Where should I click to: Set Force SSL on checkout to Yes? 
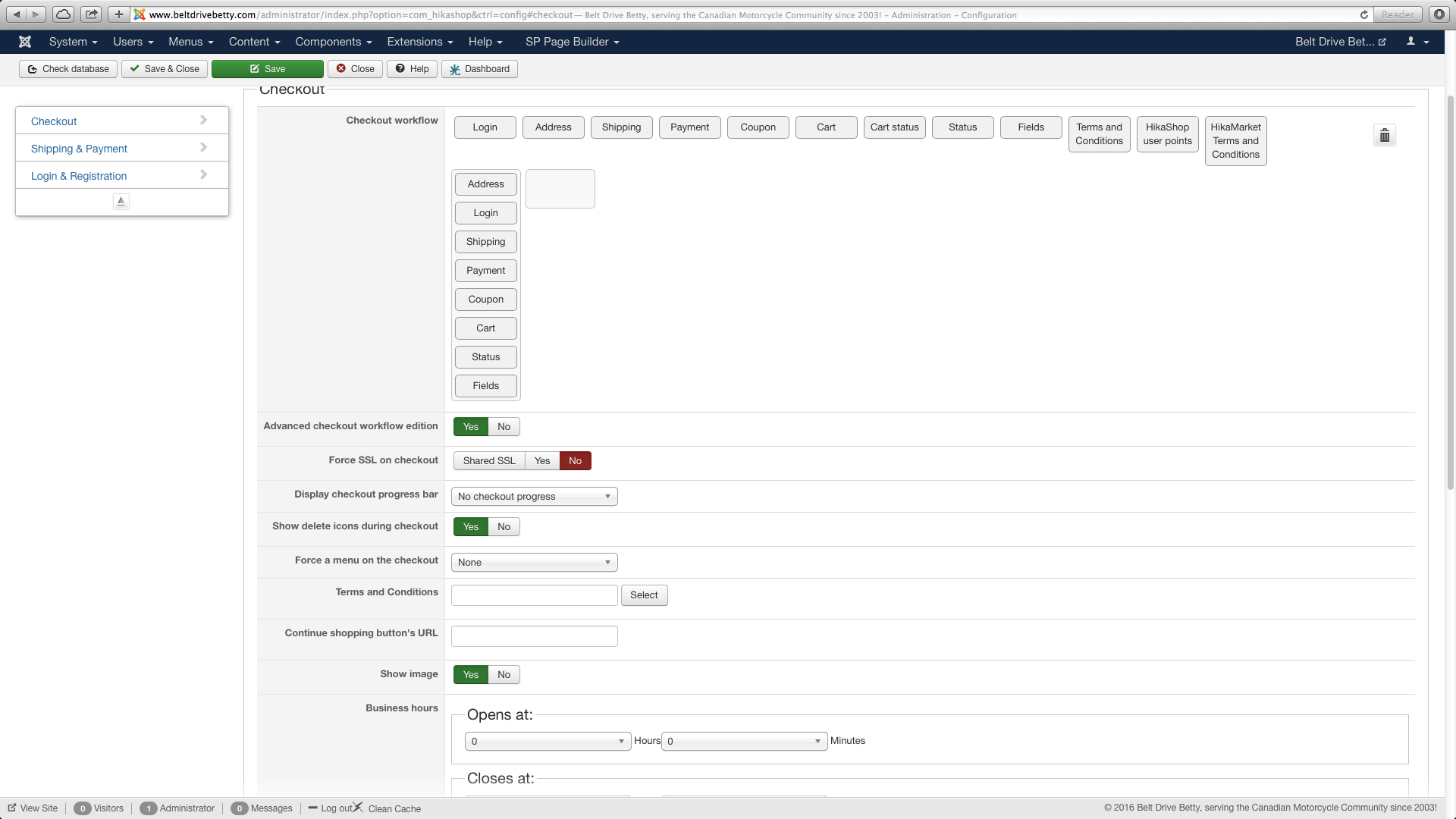coord(542,461)
